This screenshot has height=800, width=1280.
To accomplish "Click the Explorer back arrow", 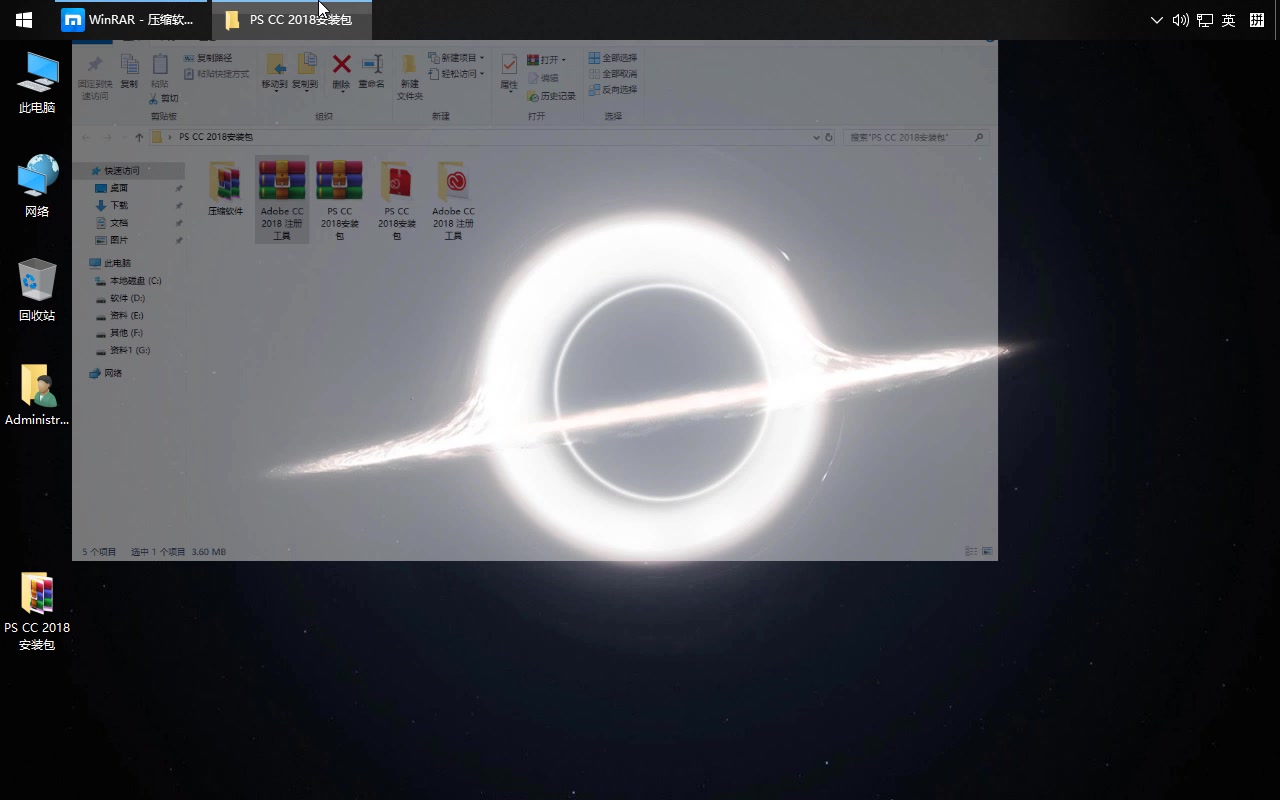I will click(x=86, y=137).
